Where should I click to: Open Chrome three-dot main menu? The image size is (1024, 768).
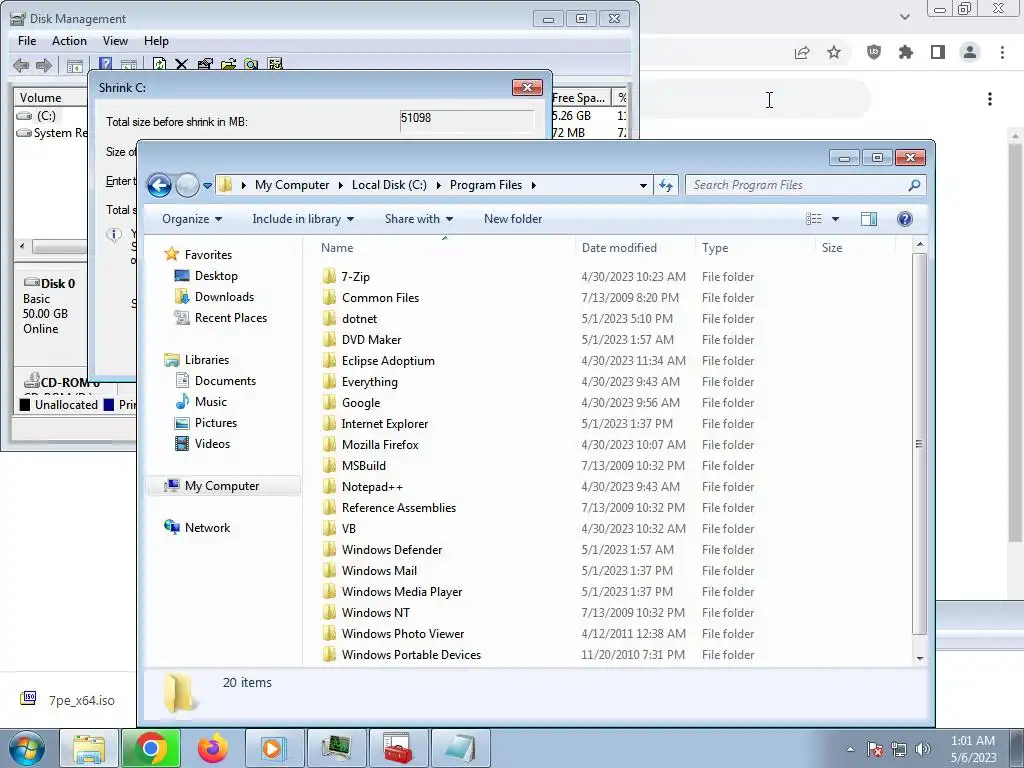click(1002, 52)
